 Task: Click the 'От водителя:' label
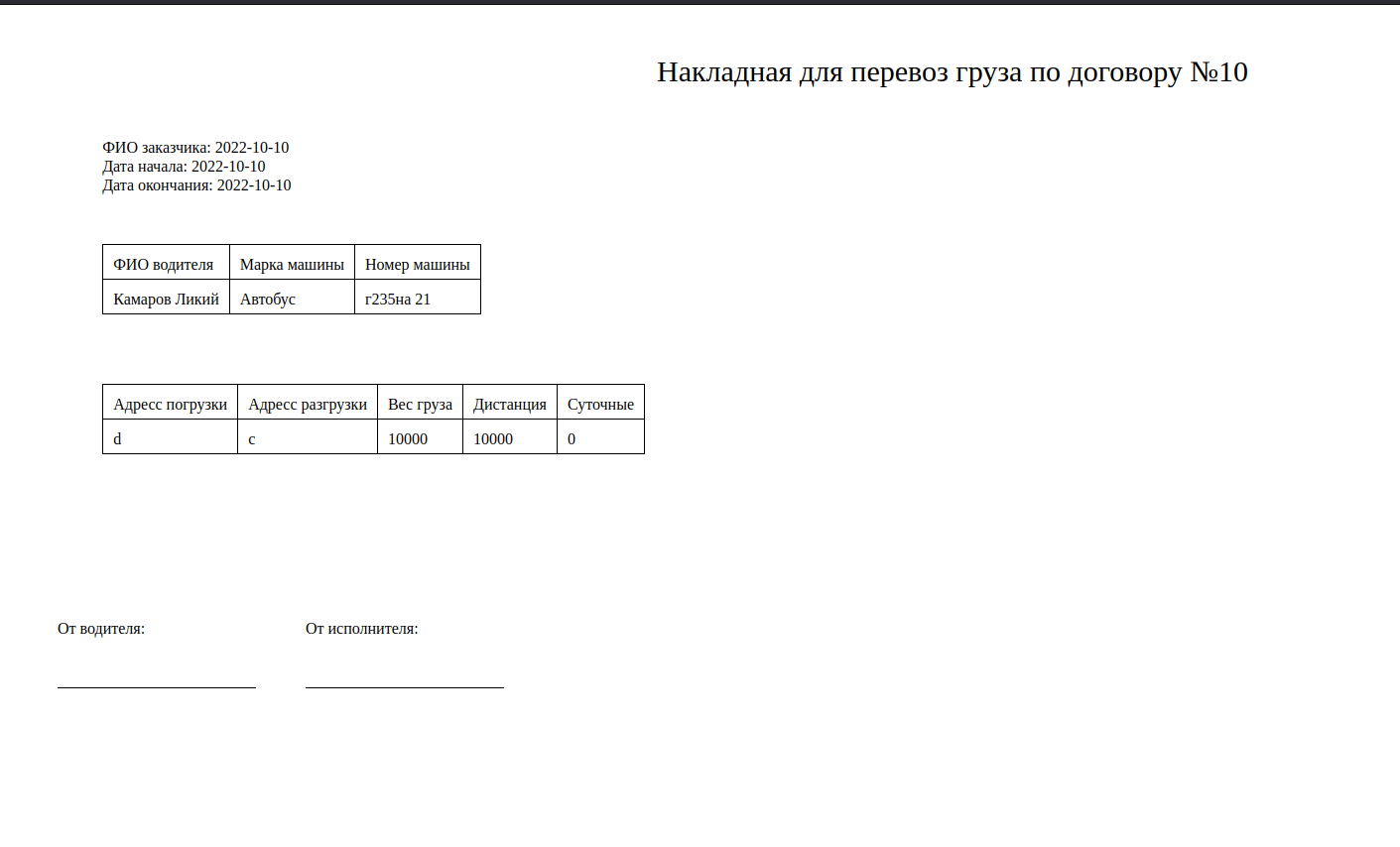[x=101, y=629]
